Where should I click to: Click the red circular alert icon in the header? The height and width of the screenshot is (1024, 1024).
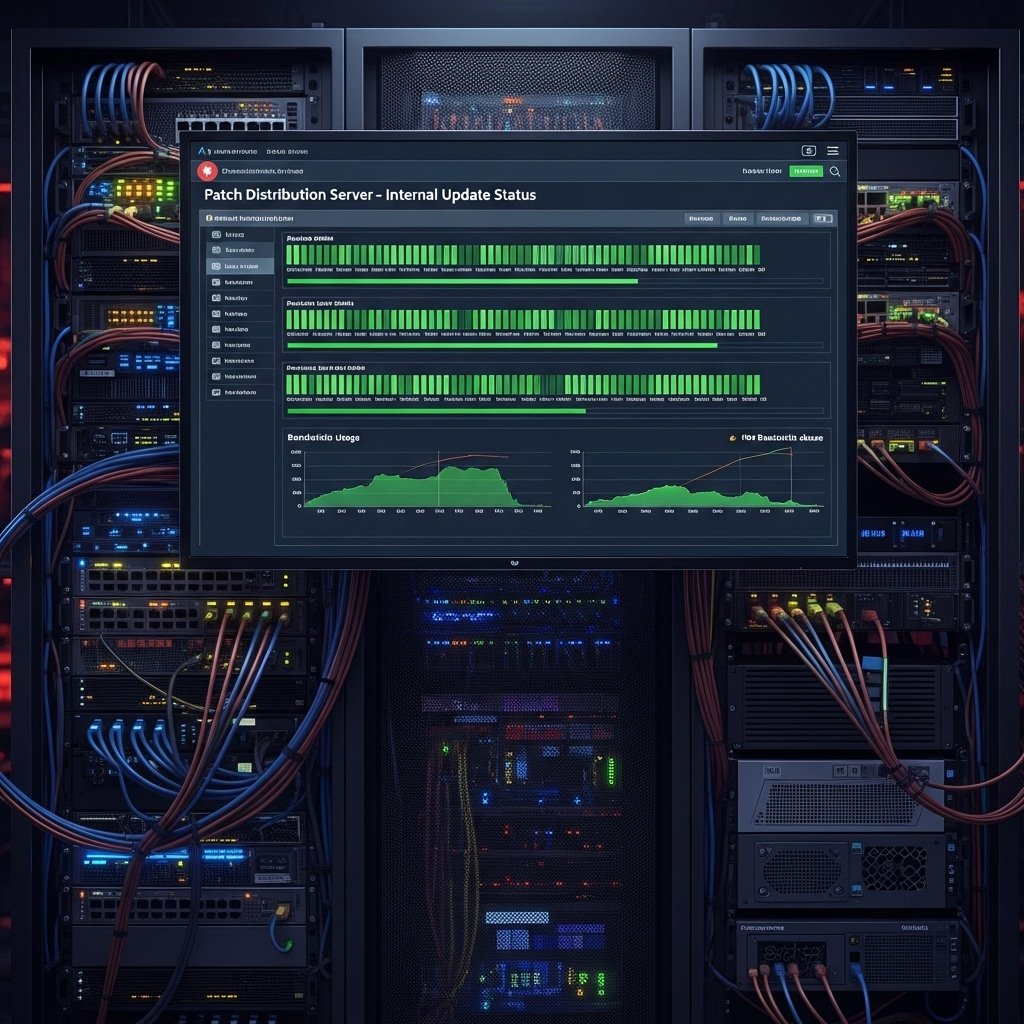tap(207, 171)
